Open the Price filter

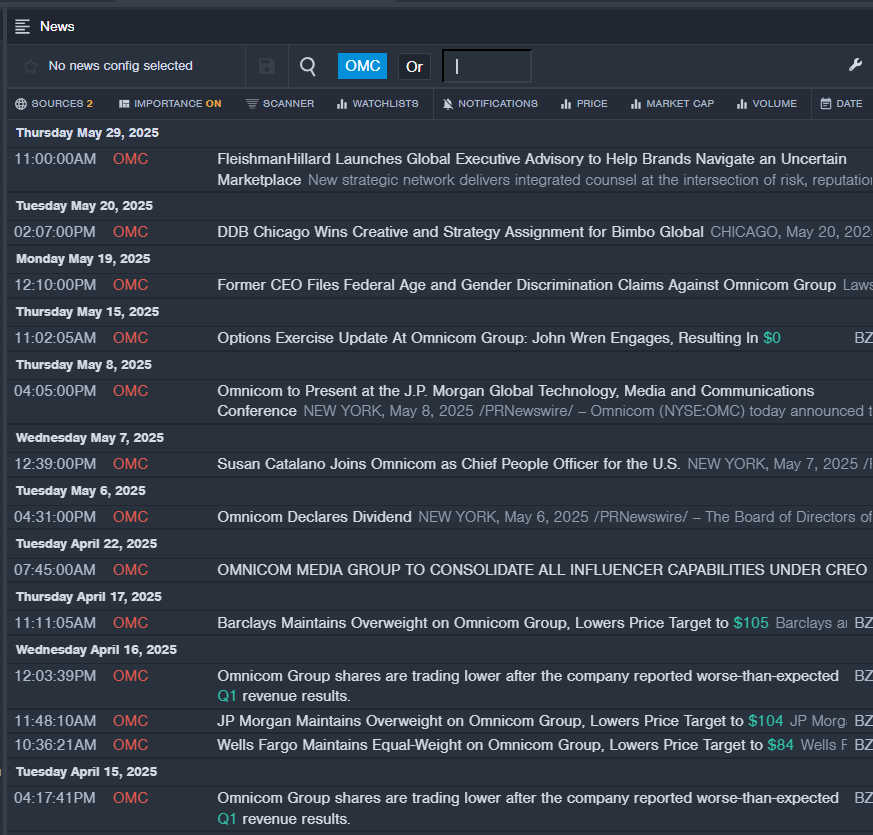pos(584,104)
